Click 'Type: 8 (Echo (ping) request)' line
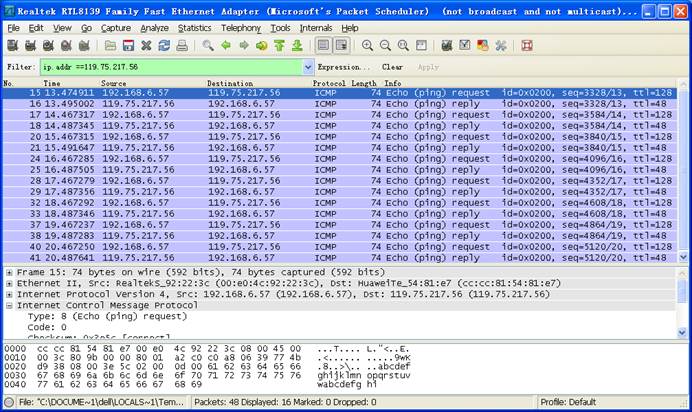Screen dimensions: 692x412 tap(107, 316)
